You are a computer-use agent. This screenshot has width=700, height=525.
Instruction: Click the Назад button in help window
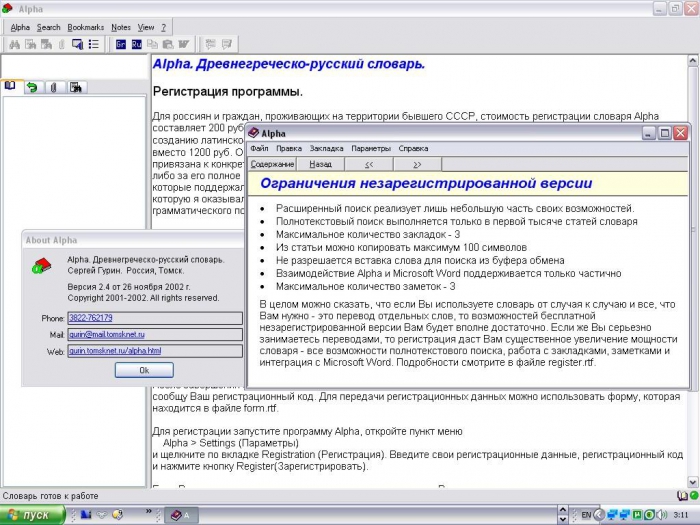(321, 164)
